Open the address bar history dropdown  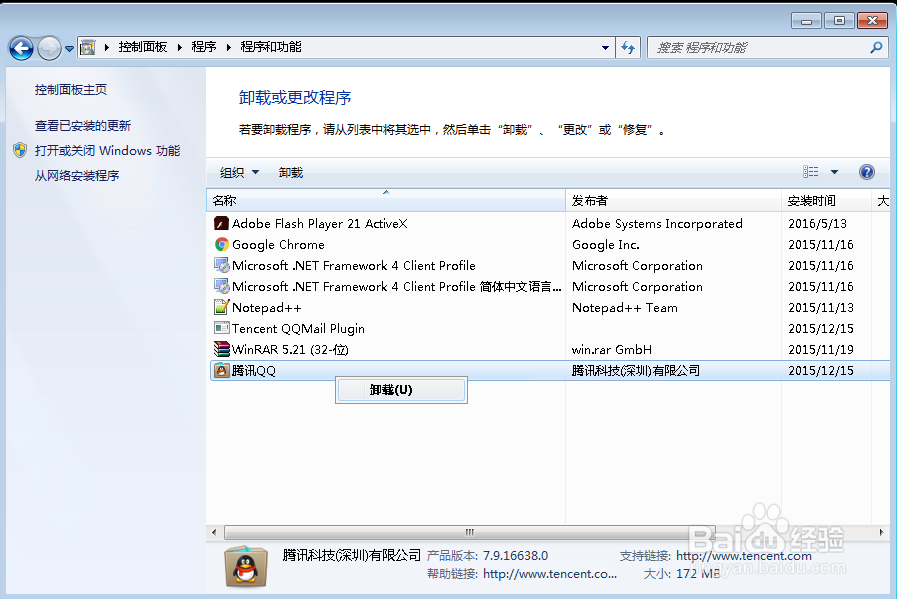tap(605, 48)
